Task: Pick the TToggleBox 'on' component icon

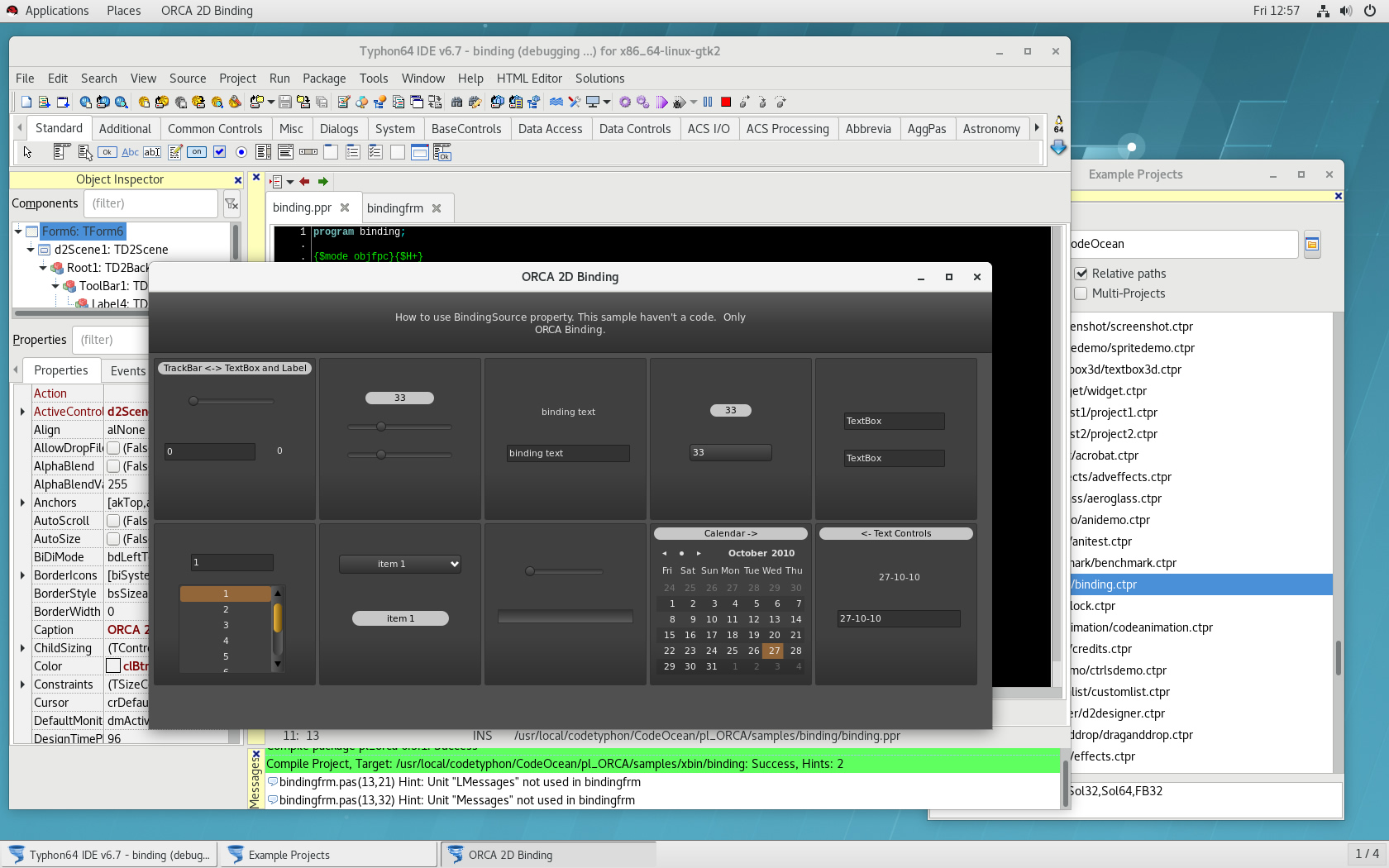Action: (197, 152)
